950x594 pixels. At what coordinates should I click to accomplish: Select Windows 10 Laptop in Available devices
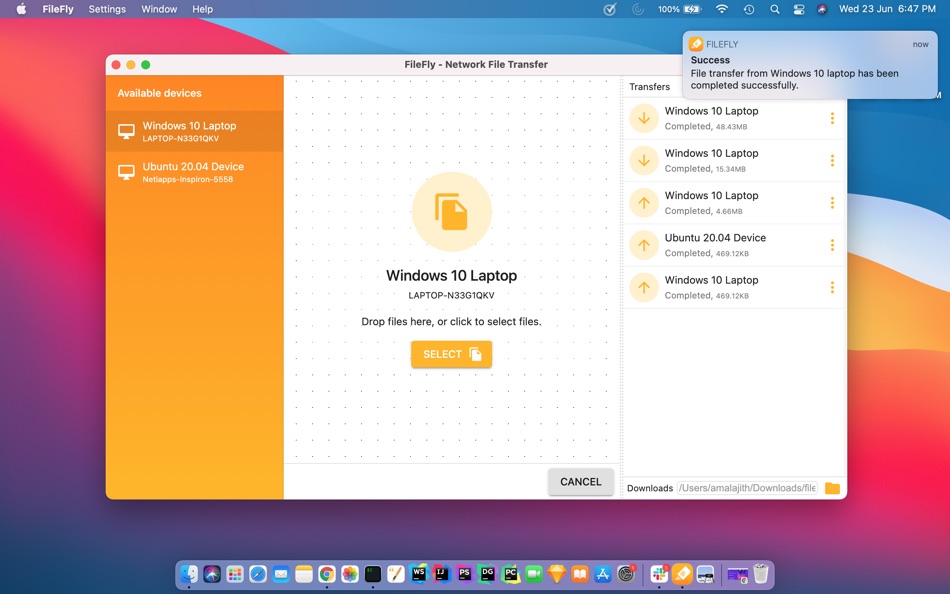tap(194, 131)
